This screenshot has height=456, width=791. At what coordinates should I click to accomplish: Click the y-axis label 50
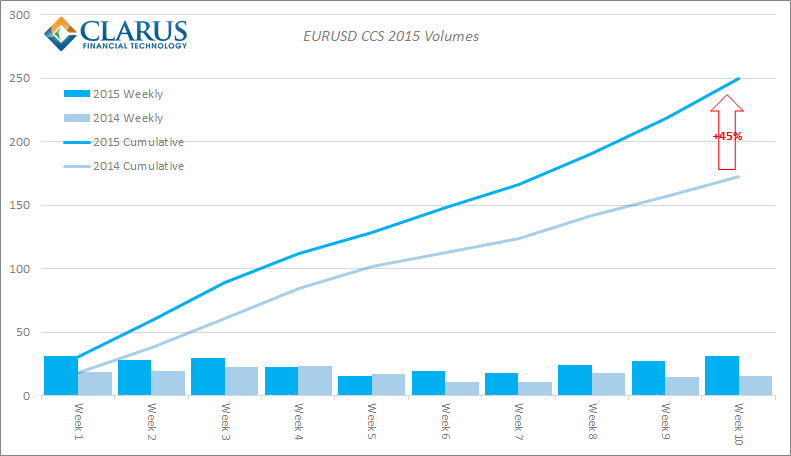tap(23, 332)
